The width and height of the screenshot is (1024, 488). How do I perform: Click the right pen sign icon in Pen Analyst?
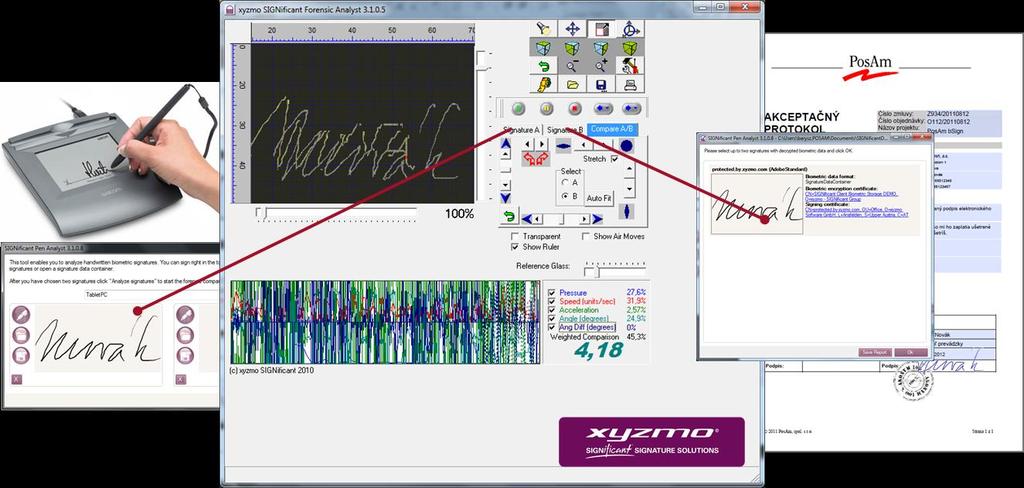pos(185,316)
